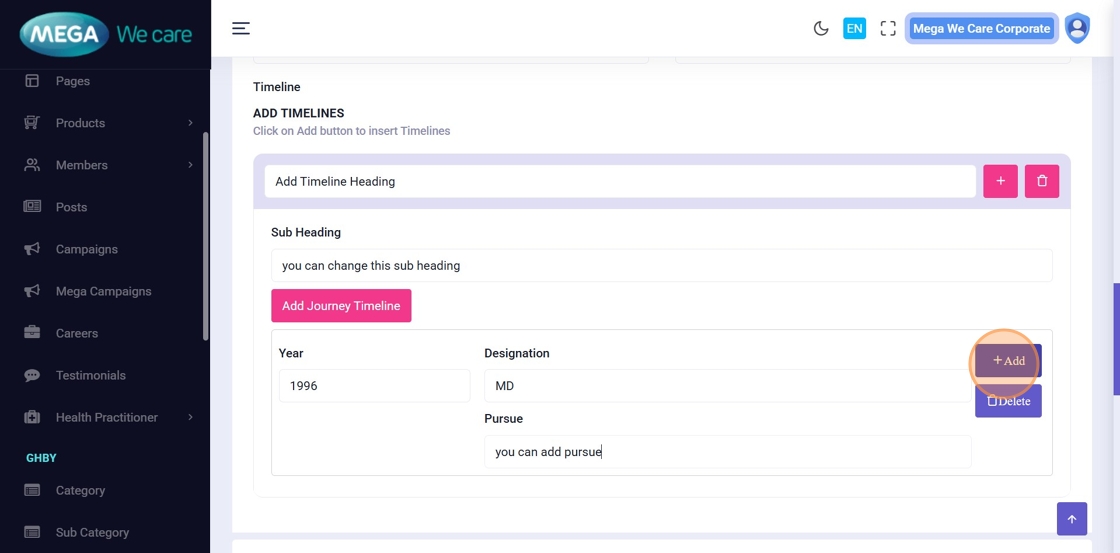This screenshot has width=1120, height=553.
Task: Open Campaigns megaphone sidebar item
Action: (x=86, y=249)
